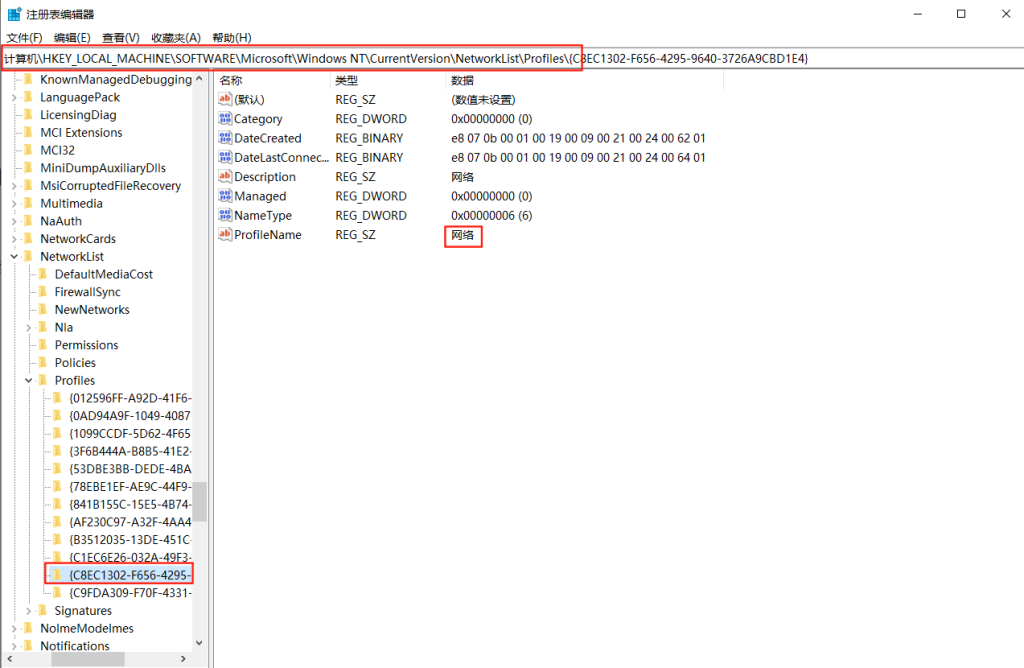
Task: Click the Category DWORD value icon
Action: click(225, 119)
